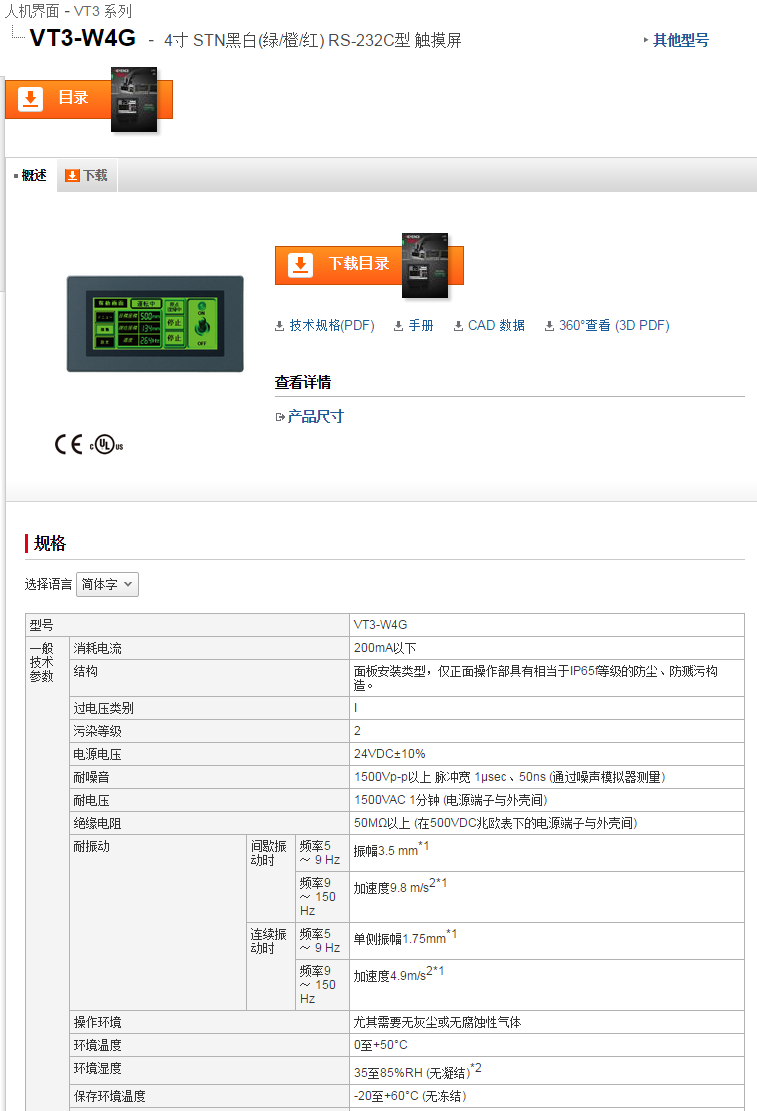Switch to the 概述 tab
Screen dimensions: 757x1111
tap(34, 176)
